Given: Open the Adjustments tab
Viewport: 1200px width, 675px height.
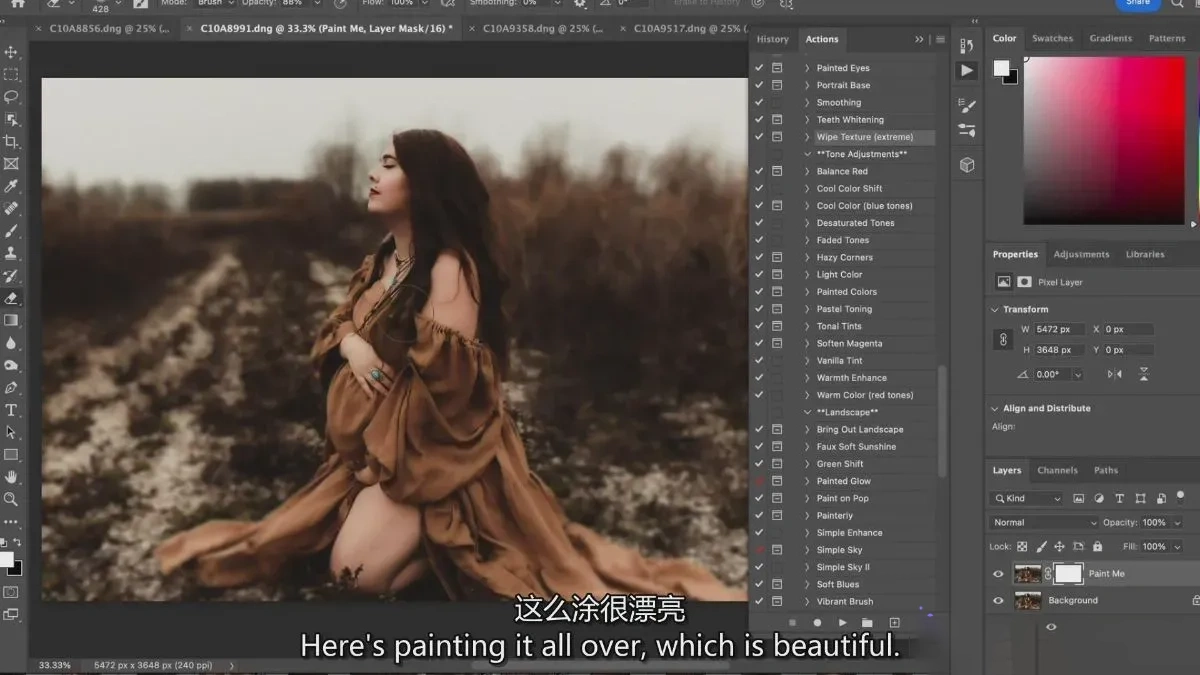Looking at the screenshot, I should click(1081, 254).
